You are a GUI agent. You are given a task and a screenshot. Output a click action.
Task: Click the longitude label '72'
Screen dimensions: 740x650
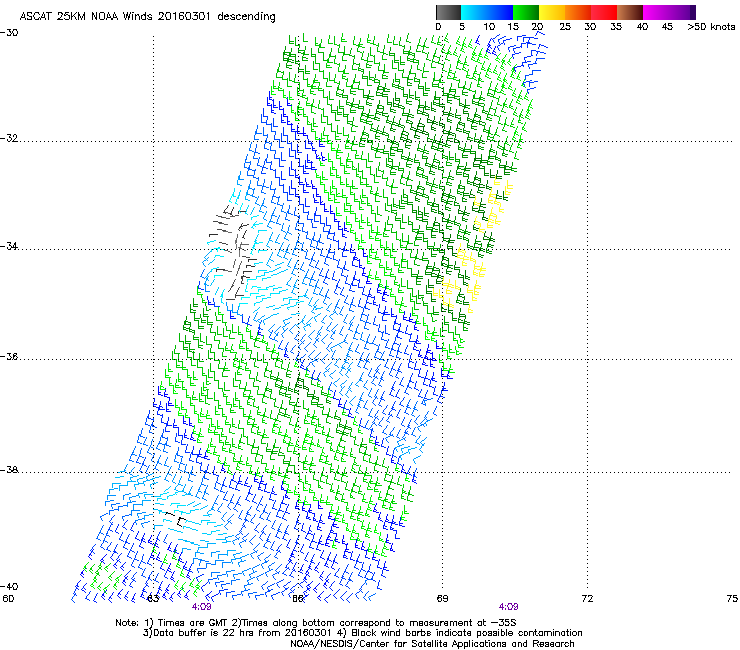tap(587, 599)
